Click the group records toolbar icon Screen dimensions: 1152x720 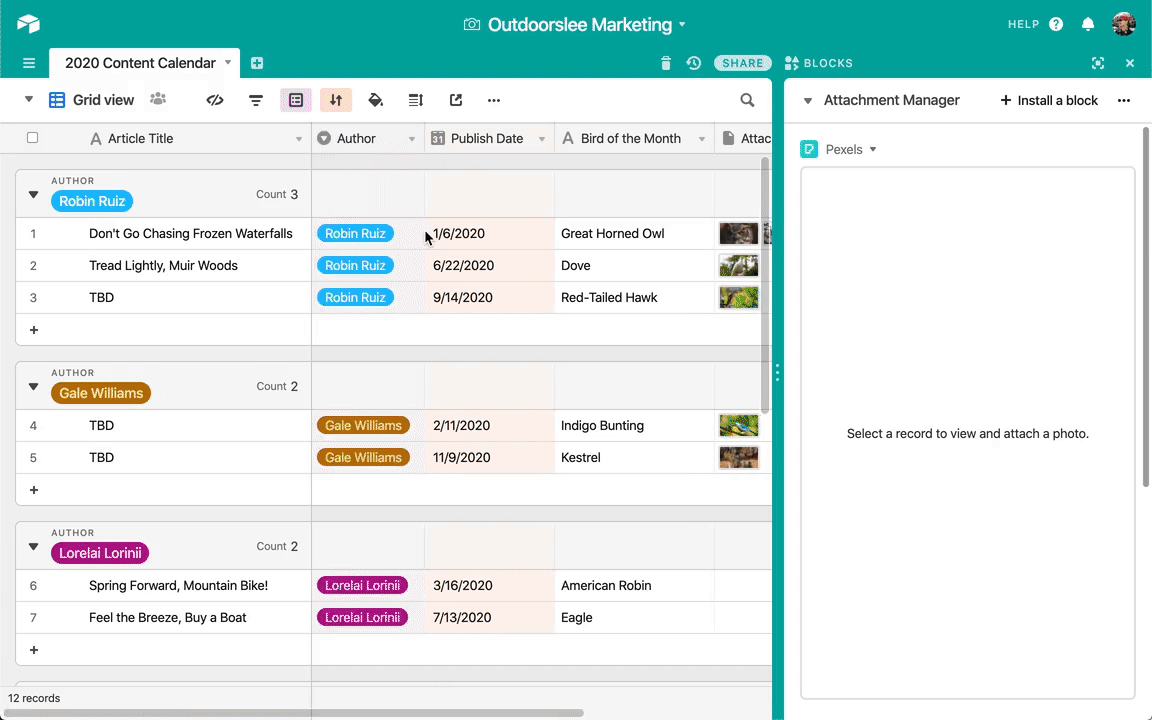tap(296, 100)
